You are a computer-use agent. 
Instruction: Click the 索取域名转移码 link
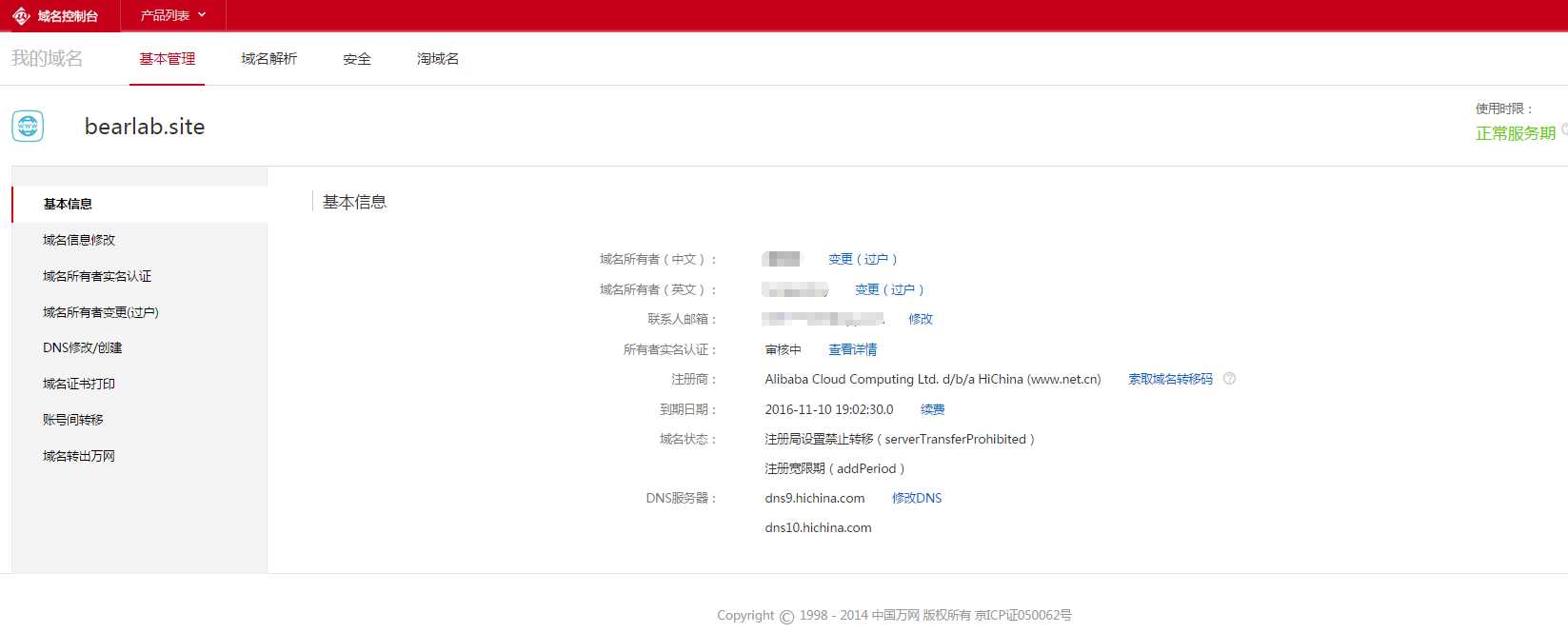click(1171, 379)
